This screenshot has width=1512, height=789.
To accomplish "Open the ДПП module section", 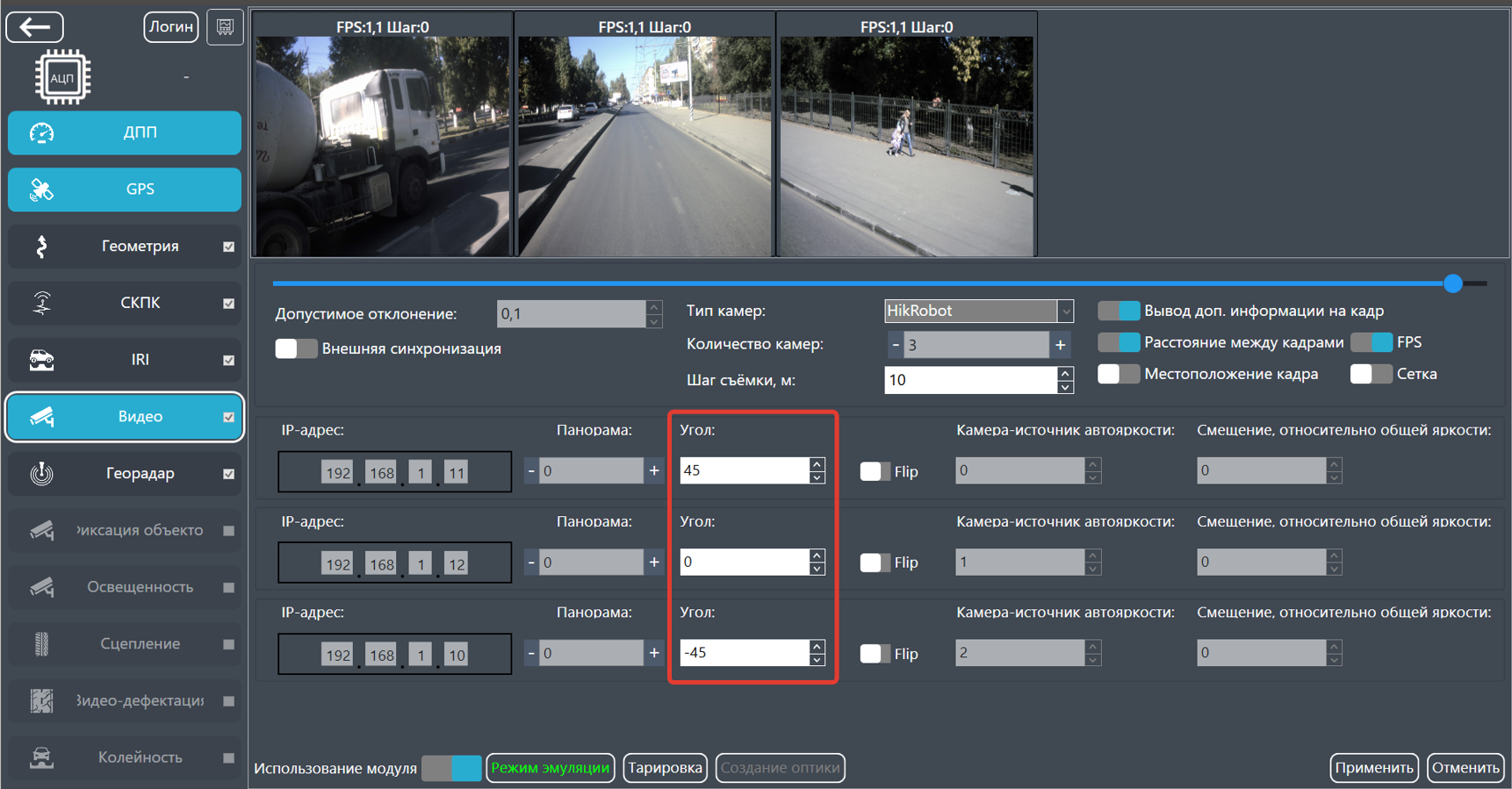I will (x=125, y=133).
